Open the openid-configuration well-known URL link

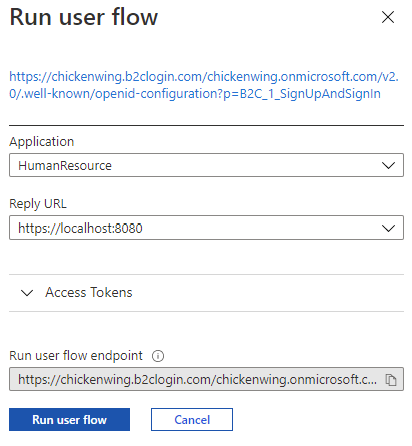click(204, 85)
